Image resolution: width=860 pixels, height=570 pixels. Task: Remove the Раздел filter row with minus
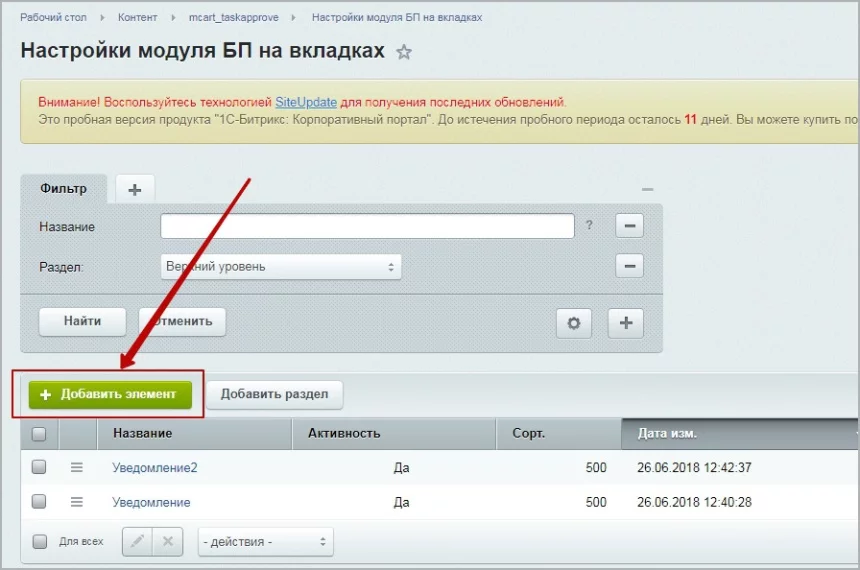tap(629, 267)
